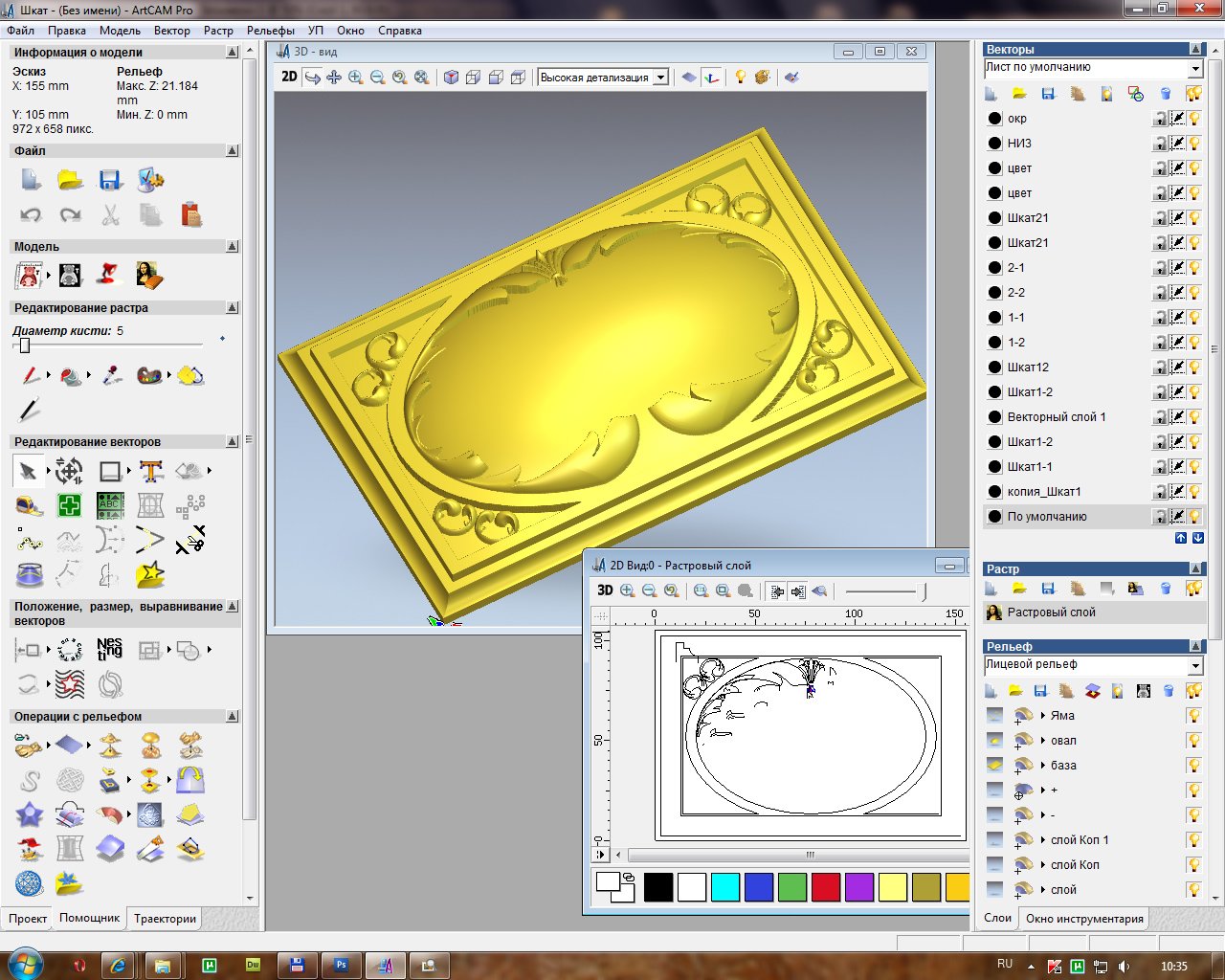Click the paint brush raster tool
This screenshot has height=980, width=1225.
pyautogui.click(x=30, y=376)
